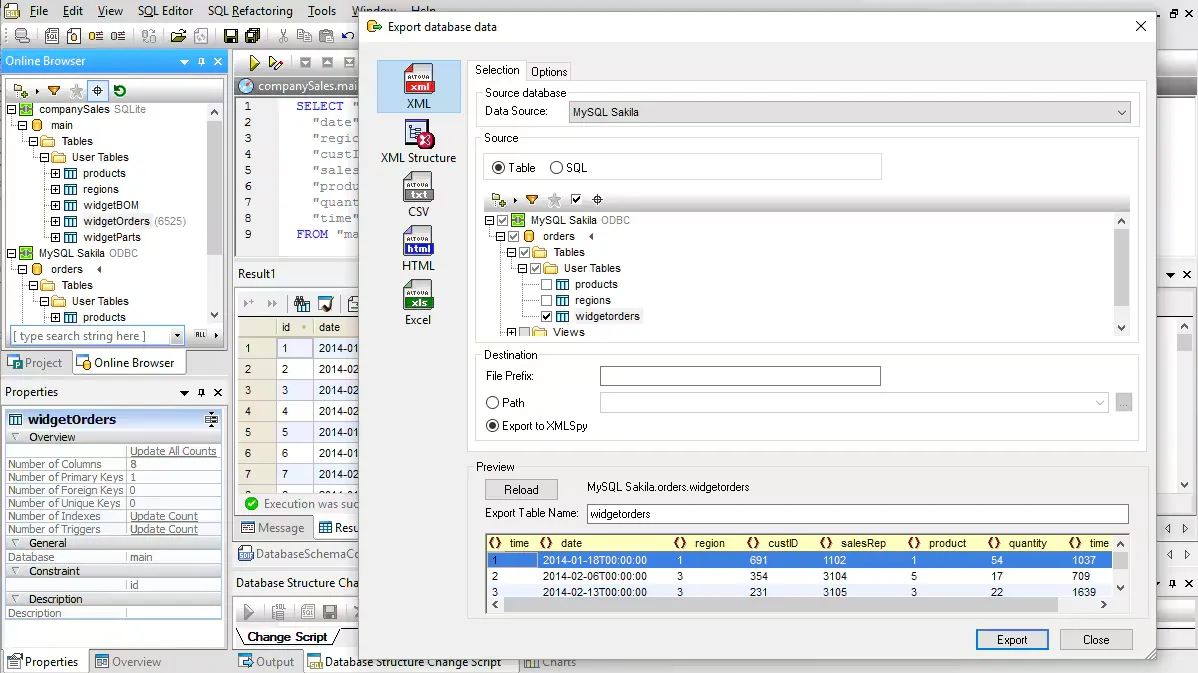Select the XML export format icon
The image size is (1198, 673).
419,86
